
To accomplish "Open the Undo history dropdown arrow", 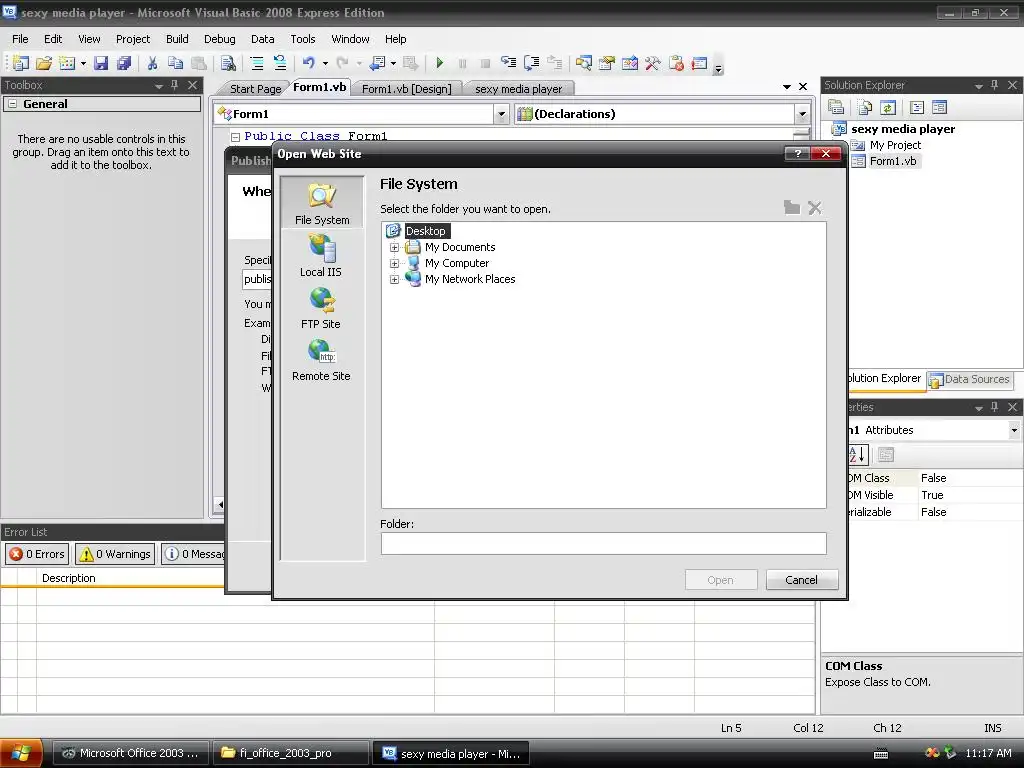I will click(325, 63).
